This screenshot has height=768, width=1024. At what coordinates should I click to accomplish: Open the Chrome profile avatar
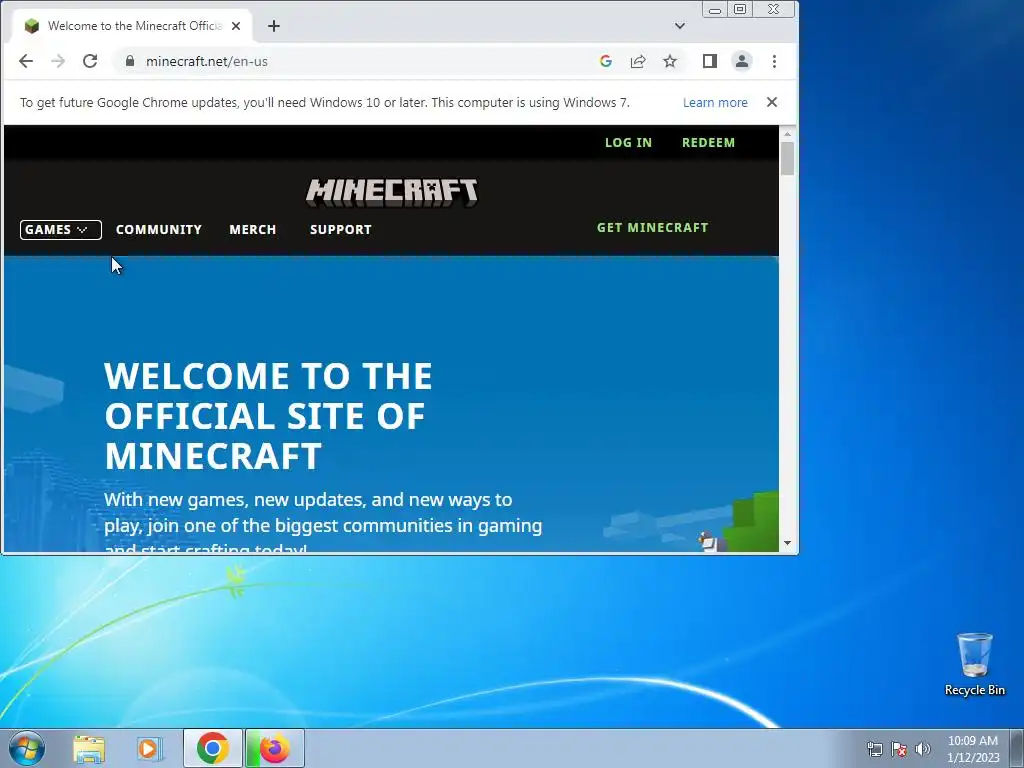click(742, 61)
